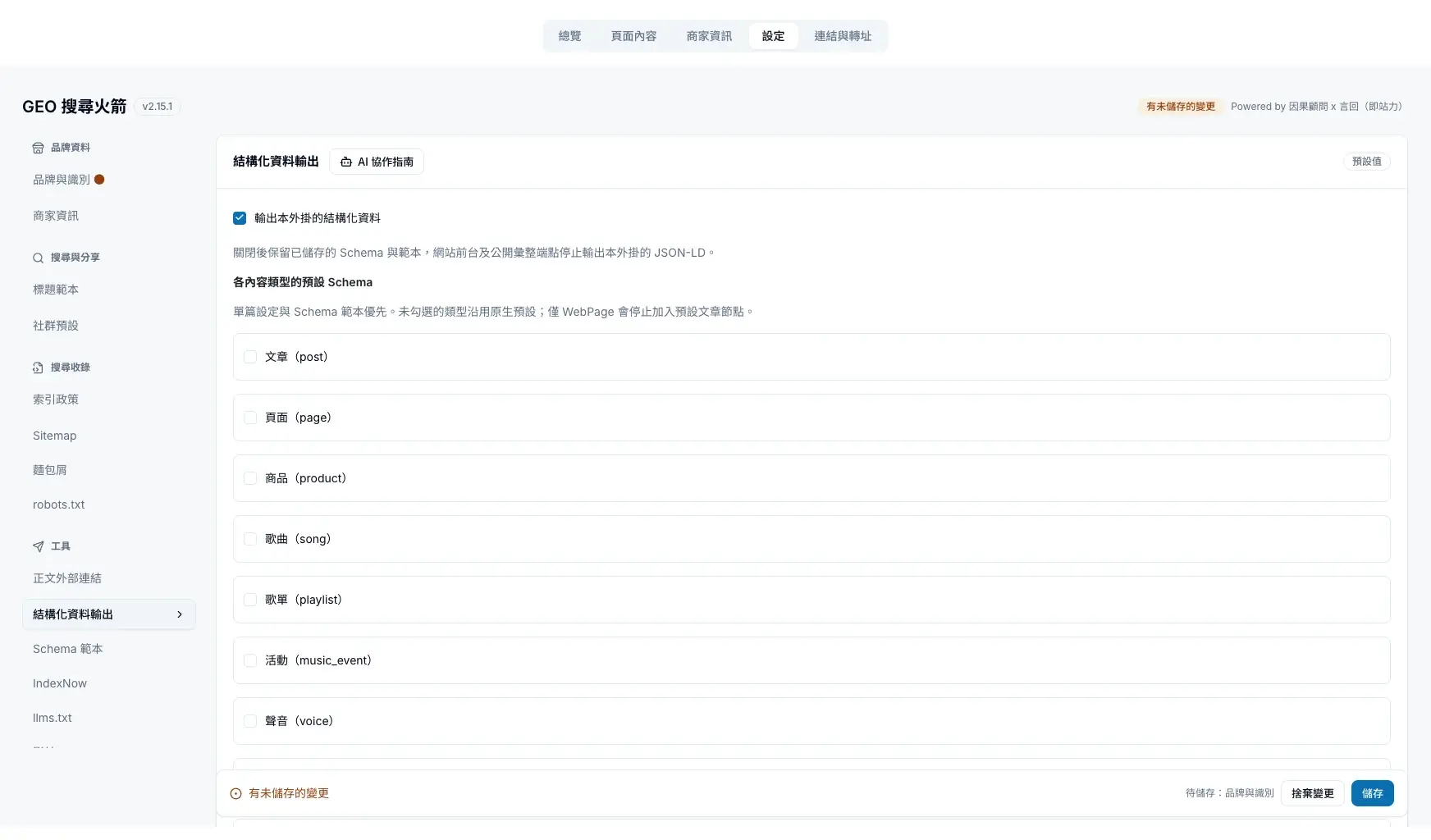Check the 頁面 (page) checkbox

pyautogui.click(x=250, y=418)
